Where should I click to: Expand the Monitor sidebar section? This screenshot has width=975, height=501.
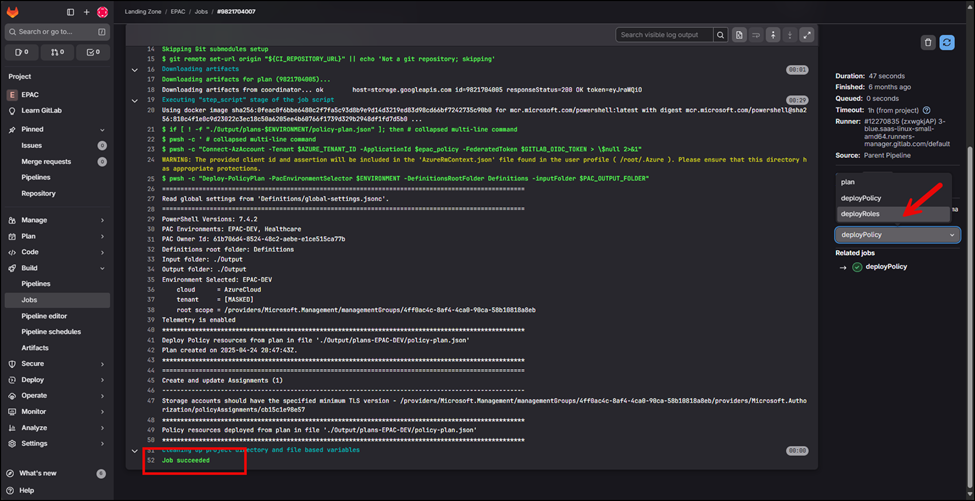point(57,411)
